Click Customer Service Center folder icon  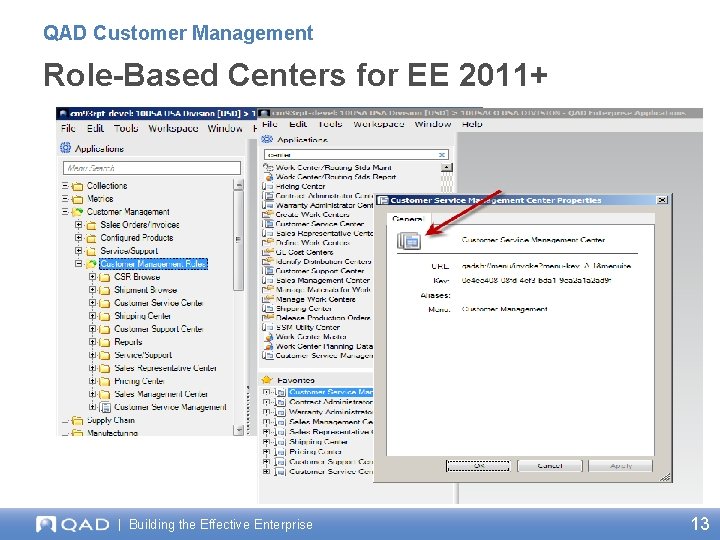(105, 303)
